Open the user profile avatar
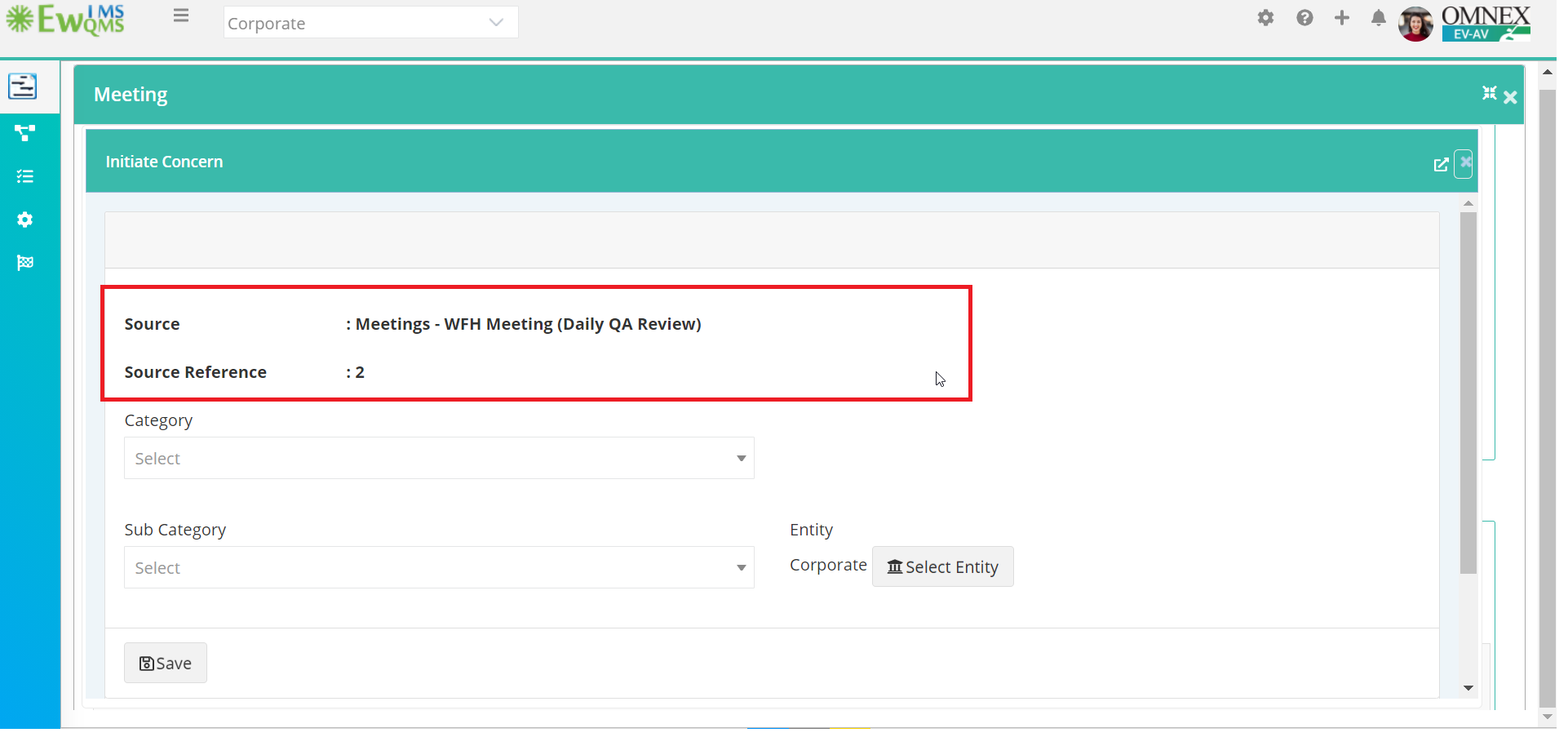The height and width of the screenshot is (746, 1568). [x=1415, y=24]
